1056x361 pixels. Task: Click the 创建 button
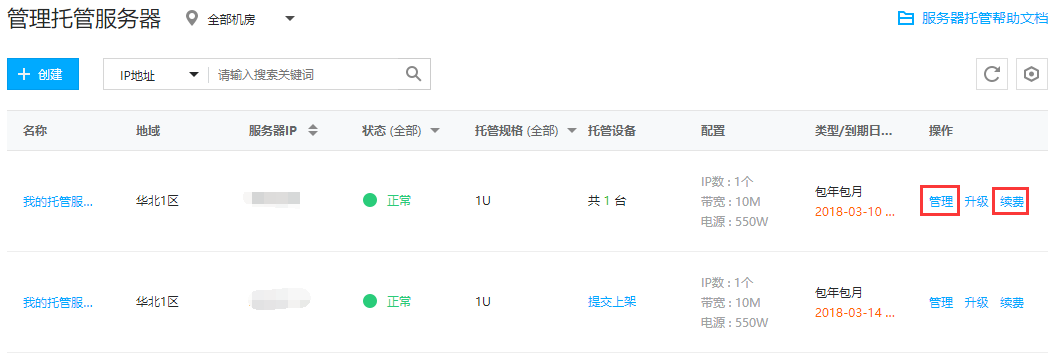click(43, 74)
